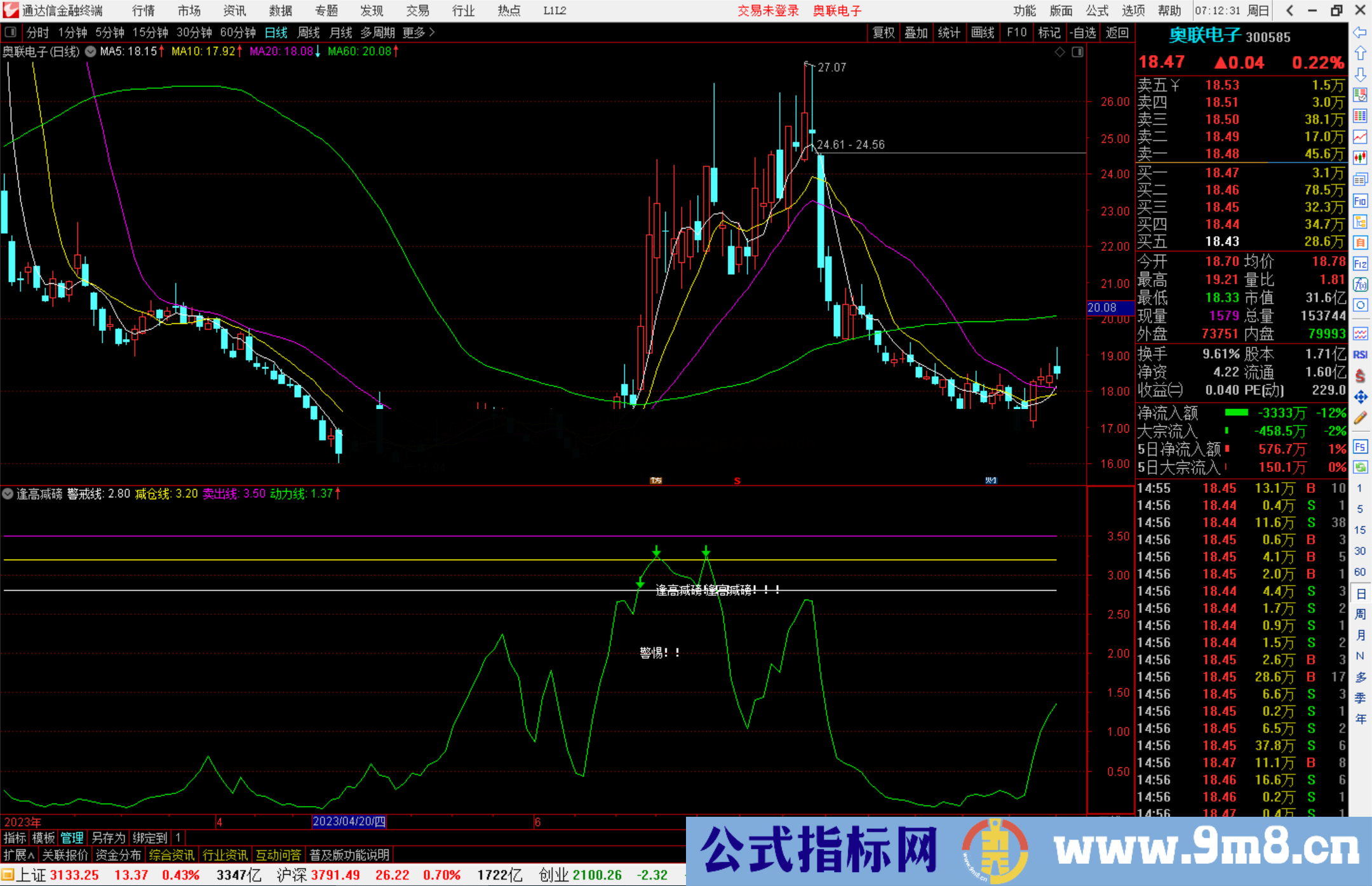Click -自选 to remove stock from watchlist

pyautogui.click(x=1082, y=32)
